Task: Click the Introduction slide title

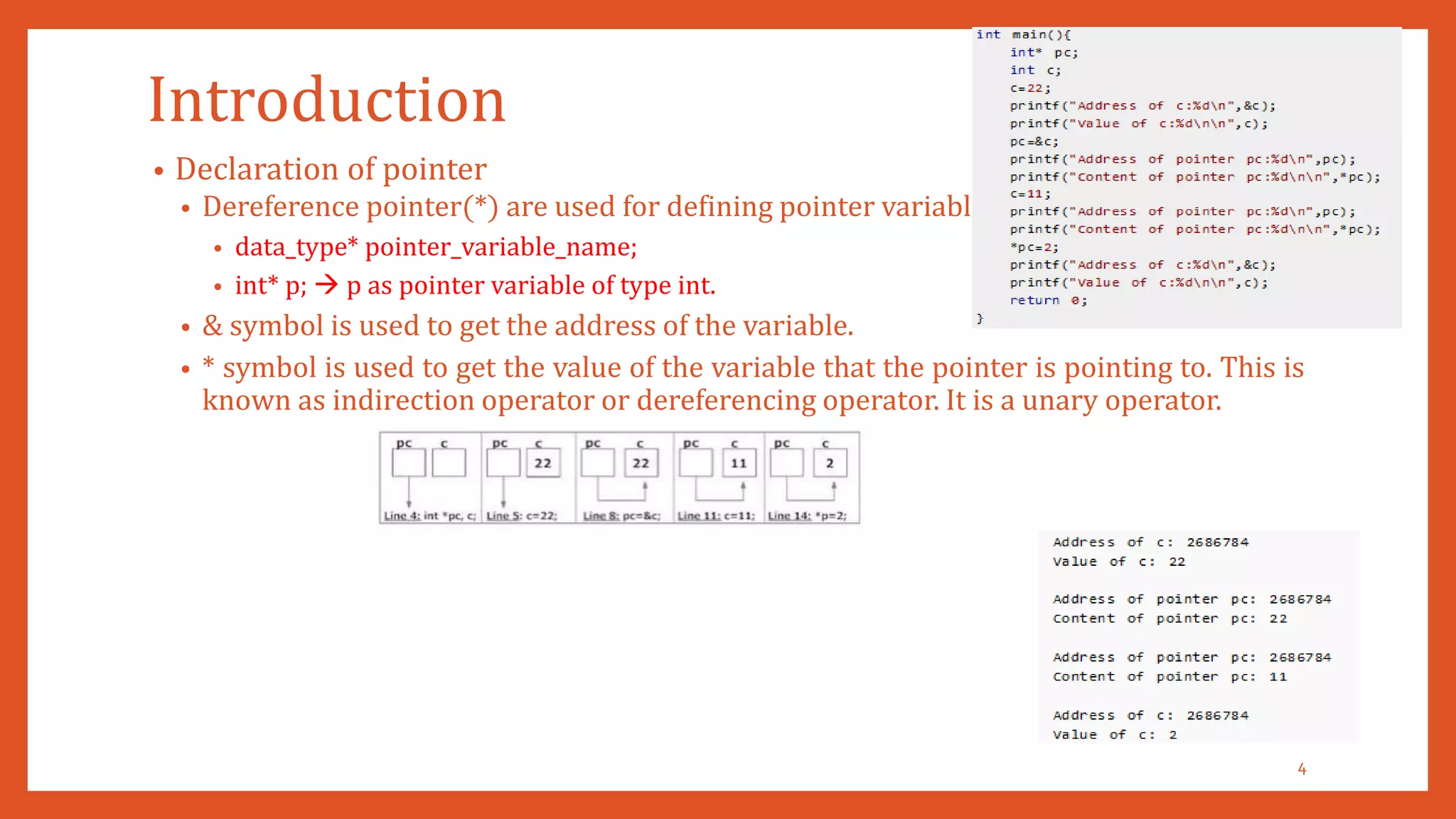Action: (327, 100)
